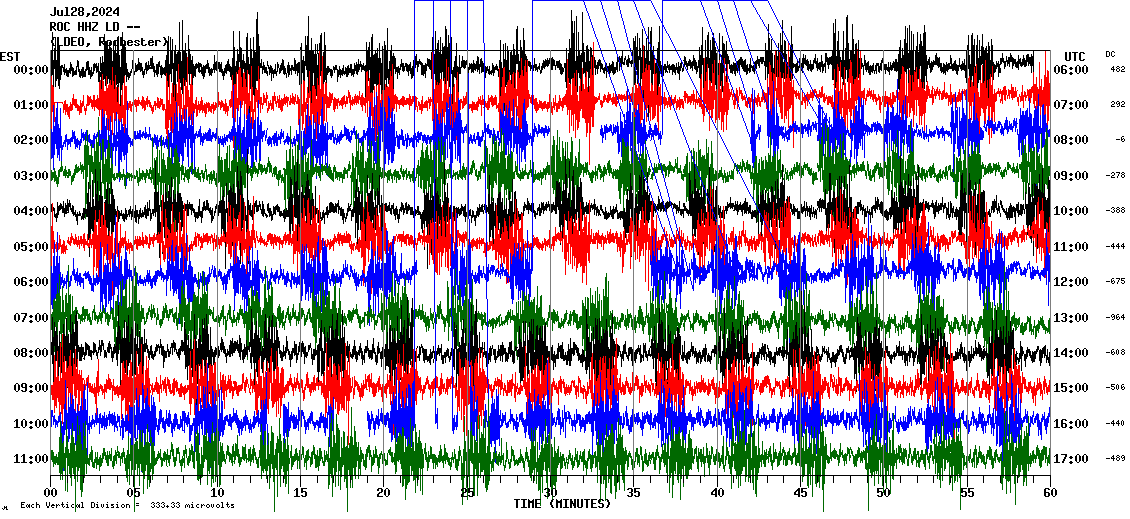Screen dimensions: 1130x519
Task: Click the 17:00 UTC row label
Action: click(1079, 459)
